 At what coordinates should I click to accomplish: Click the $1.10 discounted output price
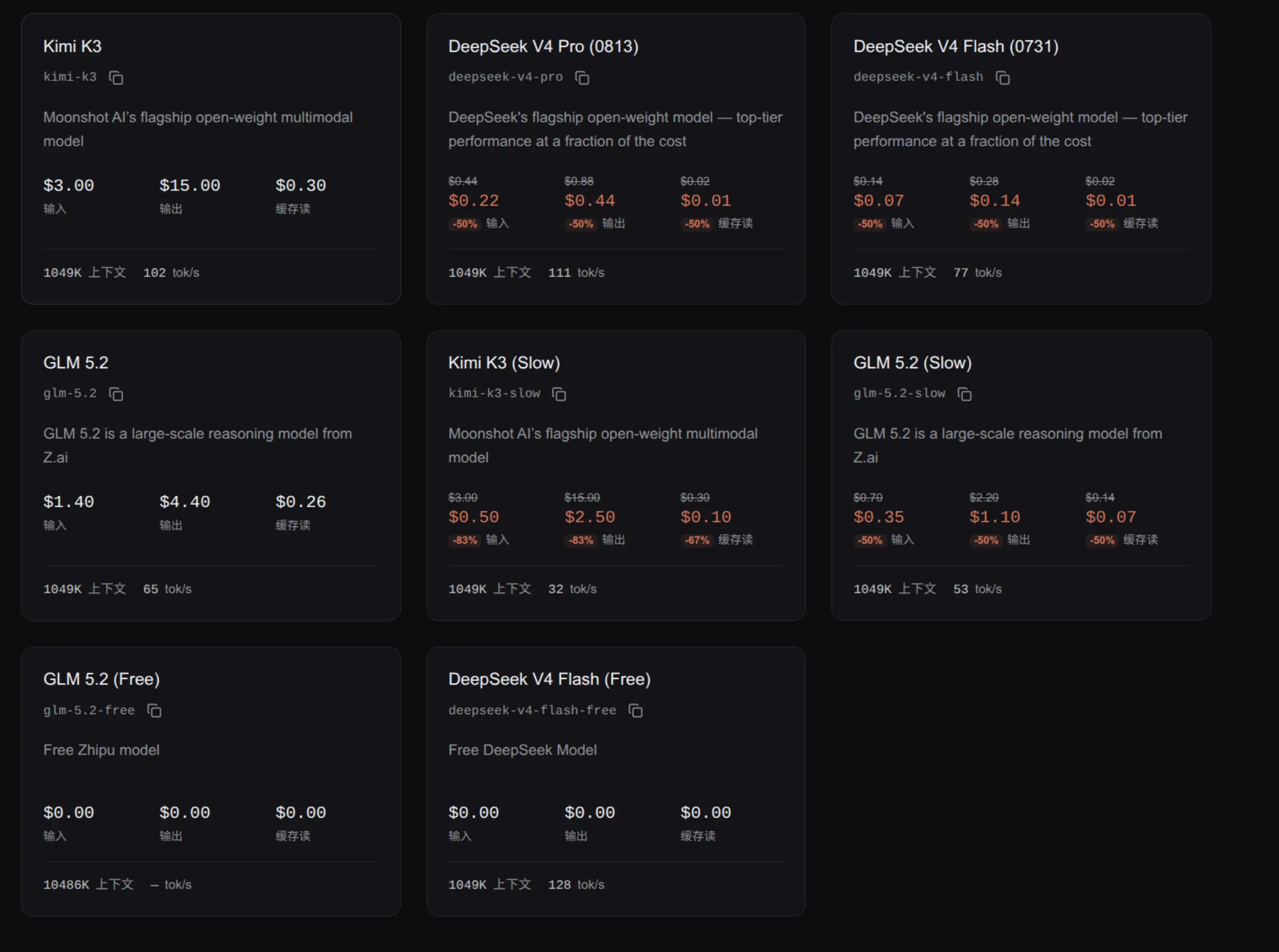point(995,517)
